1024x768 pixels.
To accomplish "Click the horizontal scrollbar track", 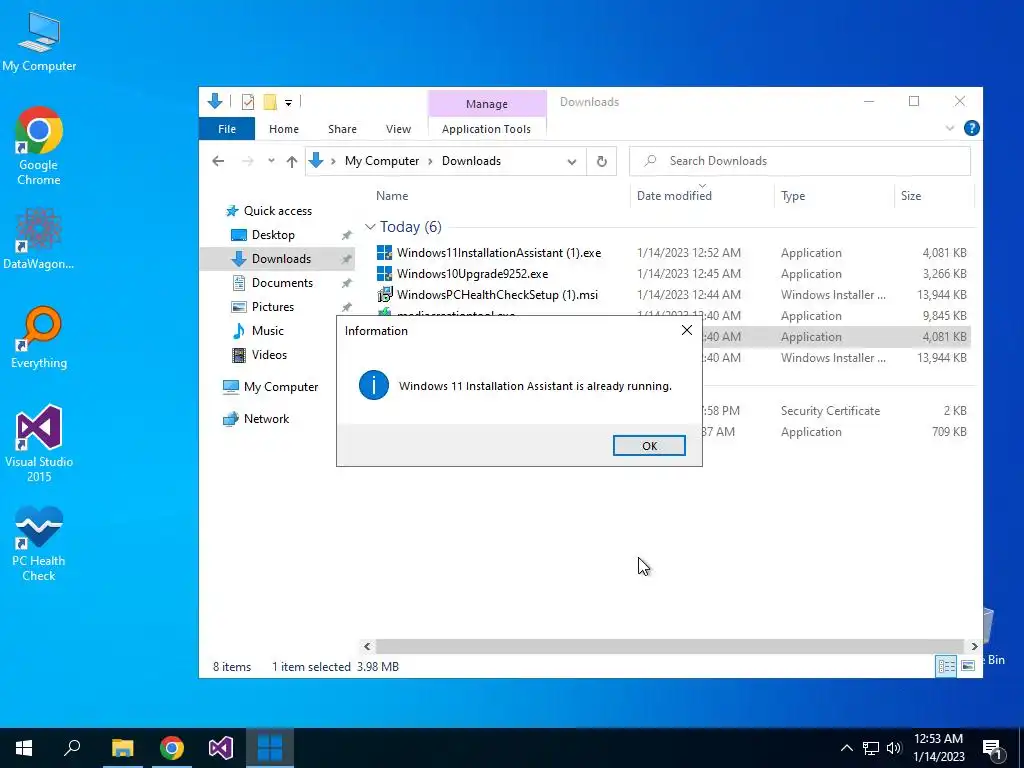I will (669, 646).
